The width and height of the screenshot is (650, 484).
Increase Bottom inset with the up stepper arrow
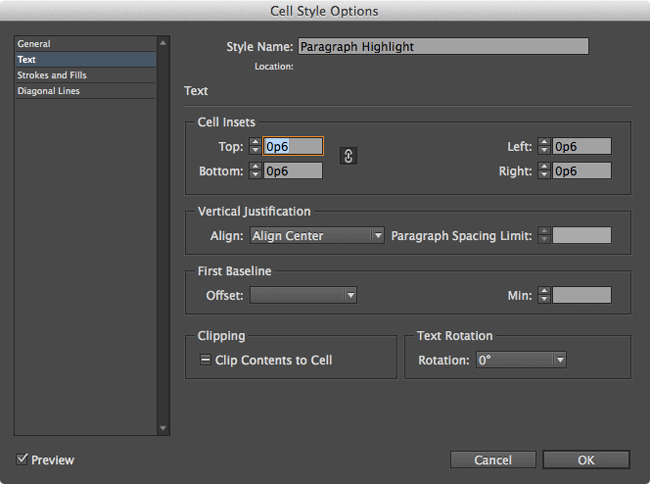click(x=255, y=167)
